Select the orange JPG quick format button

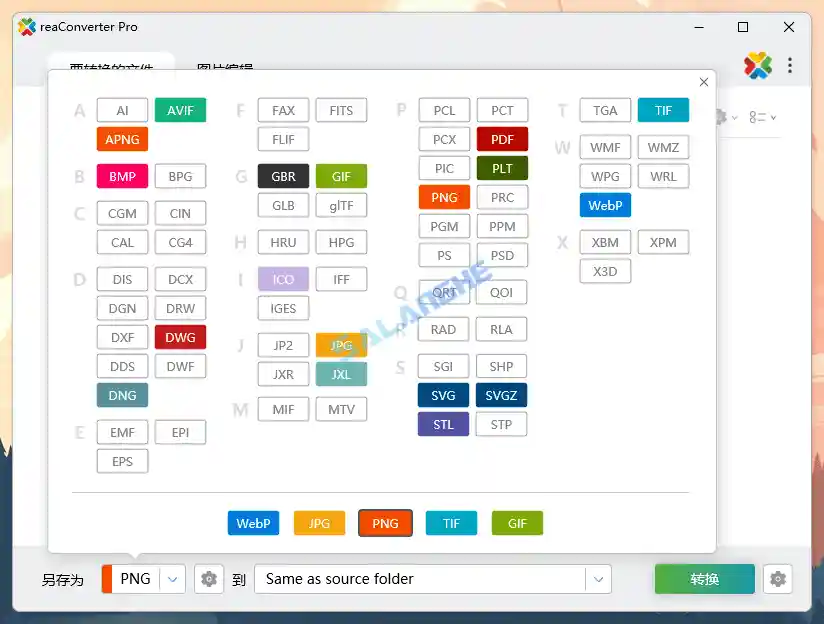(319, 522)
